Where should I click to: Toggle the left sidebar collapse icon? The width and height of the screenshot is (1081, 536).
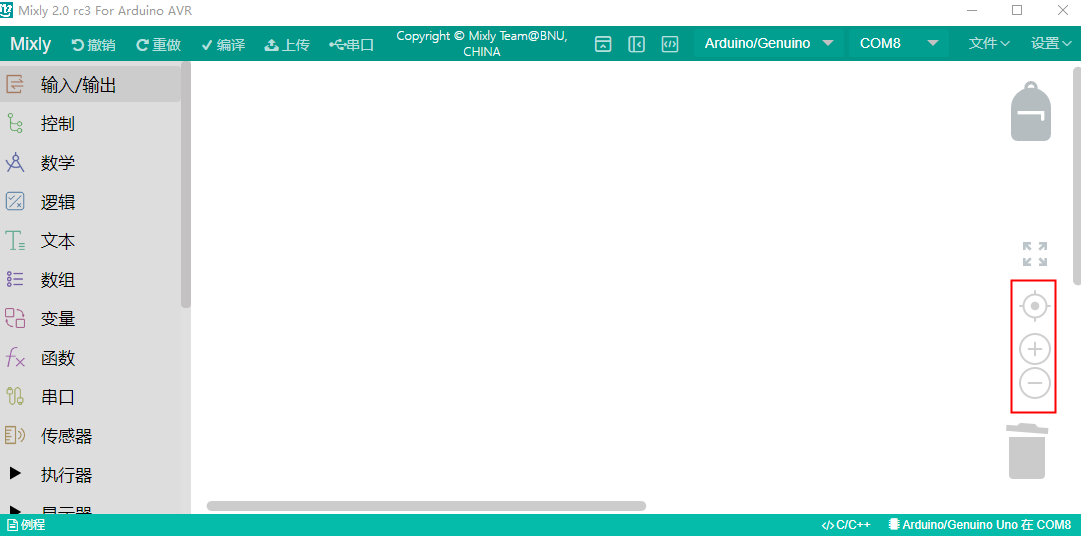636,44
